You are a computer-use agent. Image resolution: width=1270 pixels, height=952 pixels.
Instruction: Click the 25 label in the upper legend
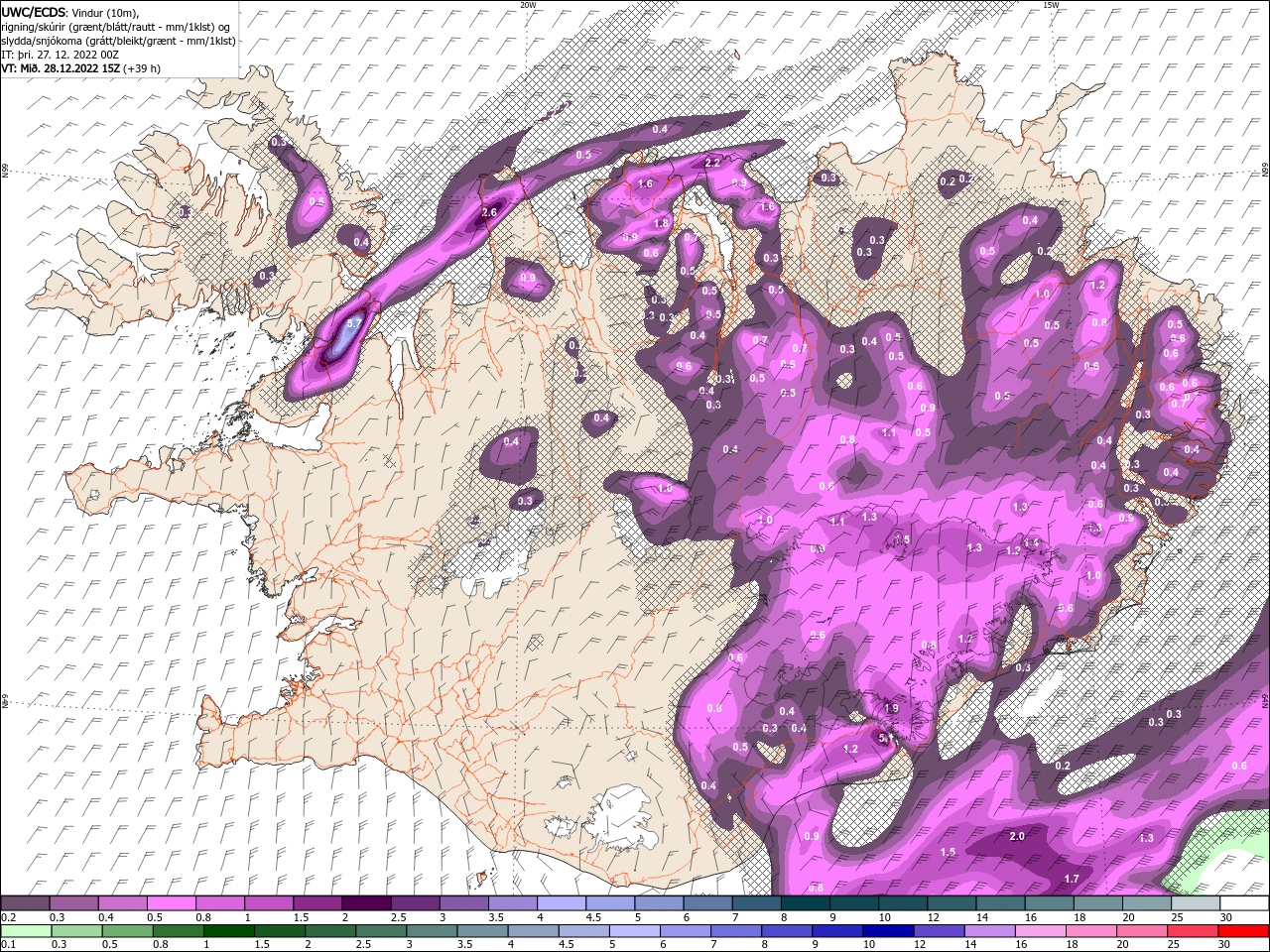click(x=1176, y=917)
